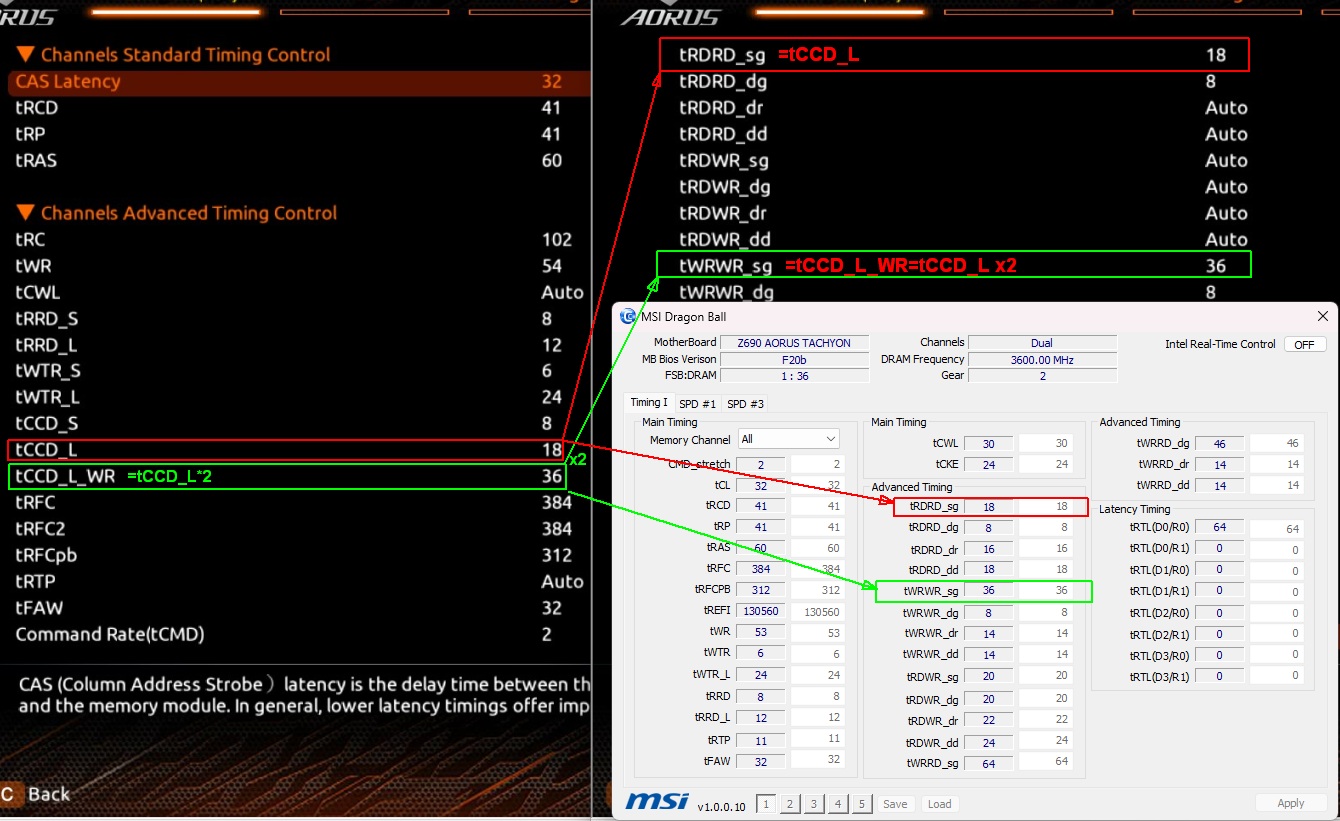The height and width of the screenshot is (821, 1340).
Task: Select profile slot 4 in MSI Dragon Ball
Action: (838, 804)
